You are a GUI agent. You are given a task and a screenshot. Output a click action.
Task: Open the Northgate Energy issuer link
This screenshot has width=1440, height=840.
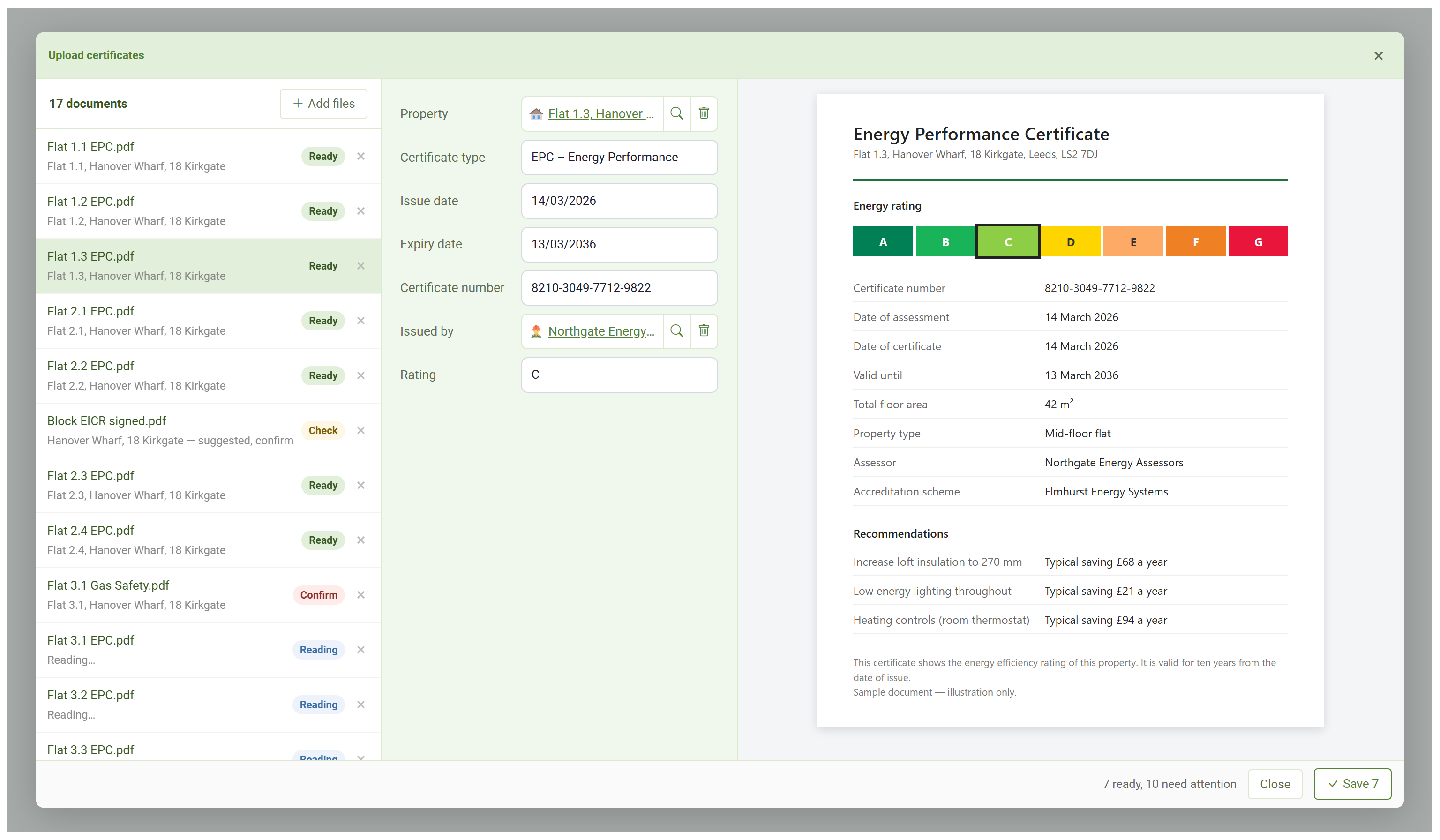601,331
